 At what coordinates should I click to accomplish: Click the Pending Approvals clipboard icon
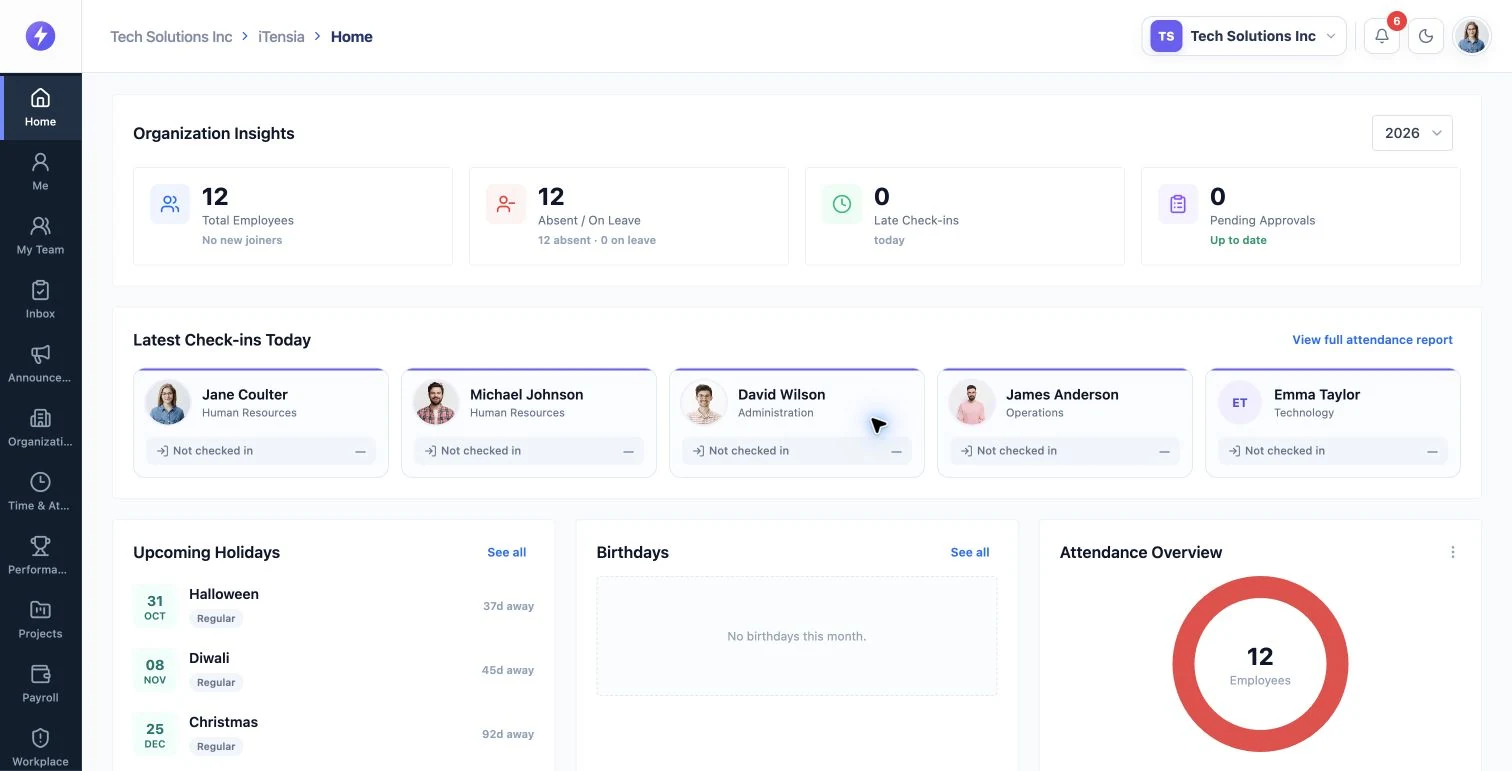1178,204
